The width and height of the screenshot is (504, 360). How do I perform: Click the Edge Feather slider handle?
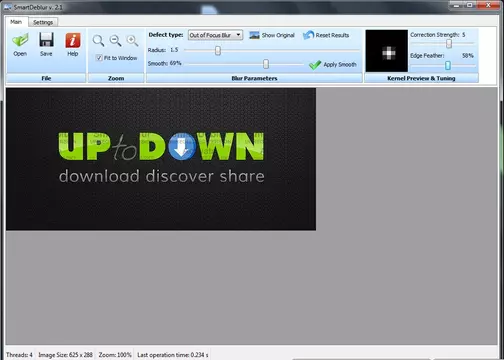[x=448, y=65]
